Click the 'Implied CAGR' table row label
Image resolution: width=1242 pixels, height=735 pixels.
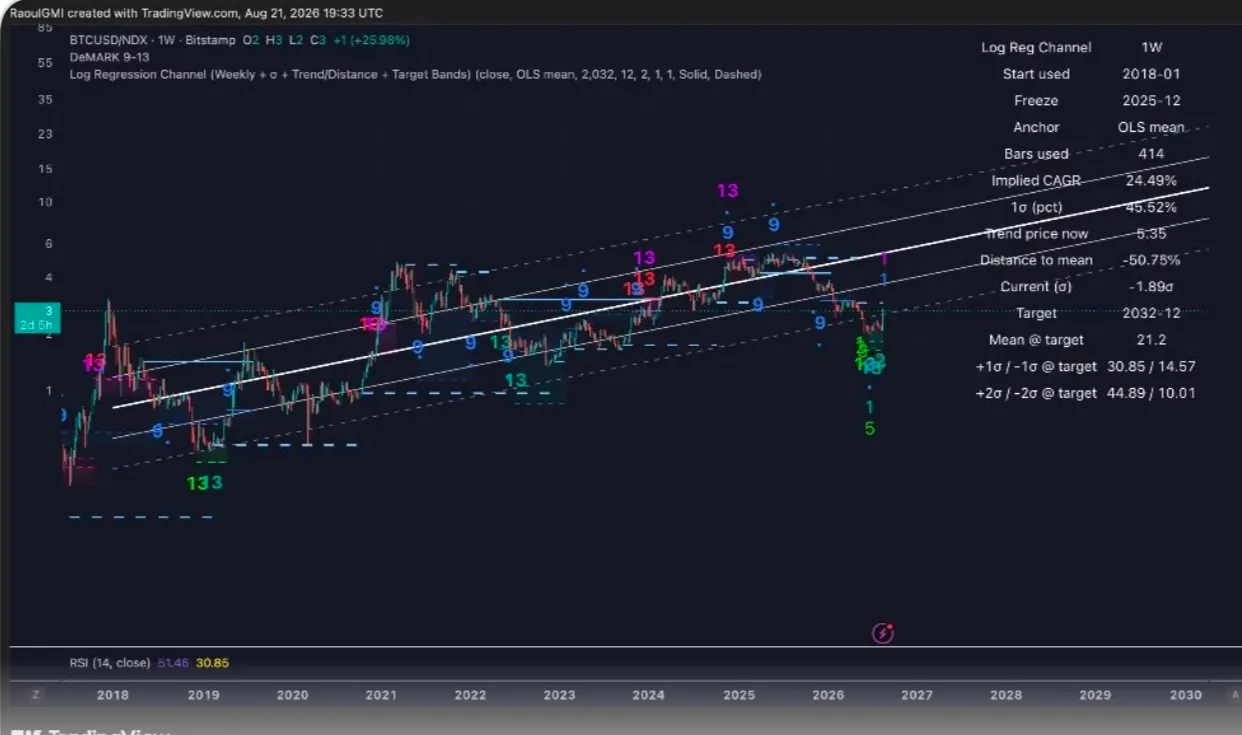pyautogui.click(x=1036, y=181)
